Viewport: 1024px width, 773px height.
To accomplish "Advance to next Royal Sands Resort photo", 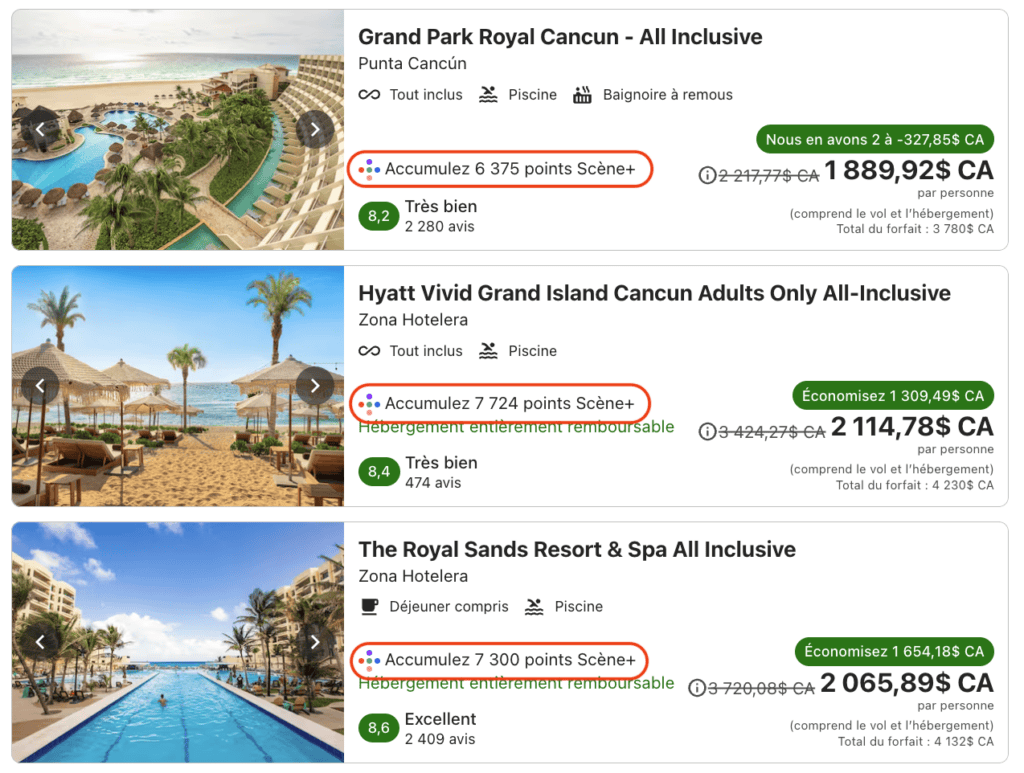I will click(x=315, y=642).
